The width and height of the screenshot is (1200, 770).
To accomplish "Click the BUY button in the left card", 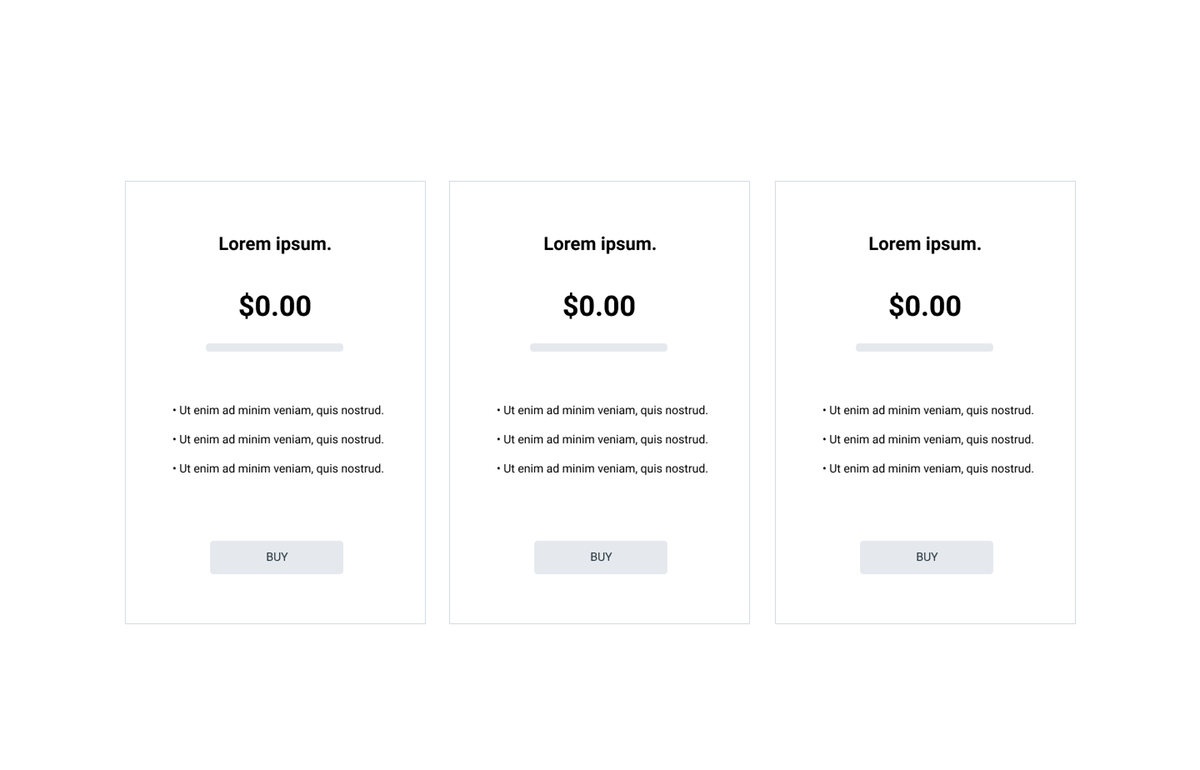I will 276,557.
